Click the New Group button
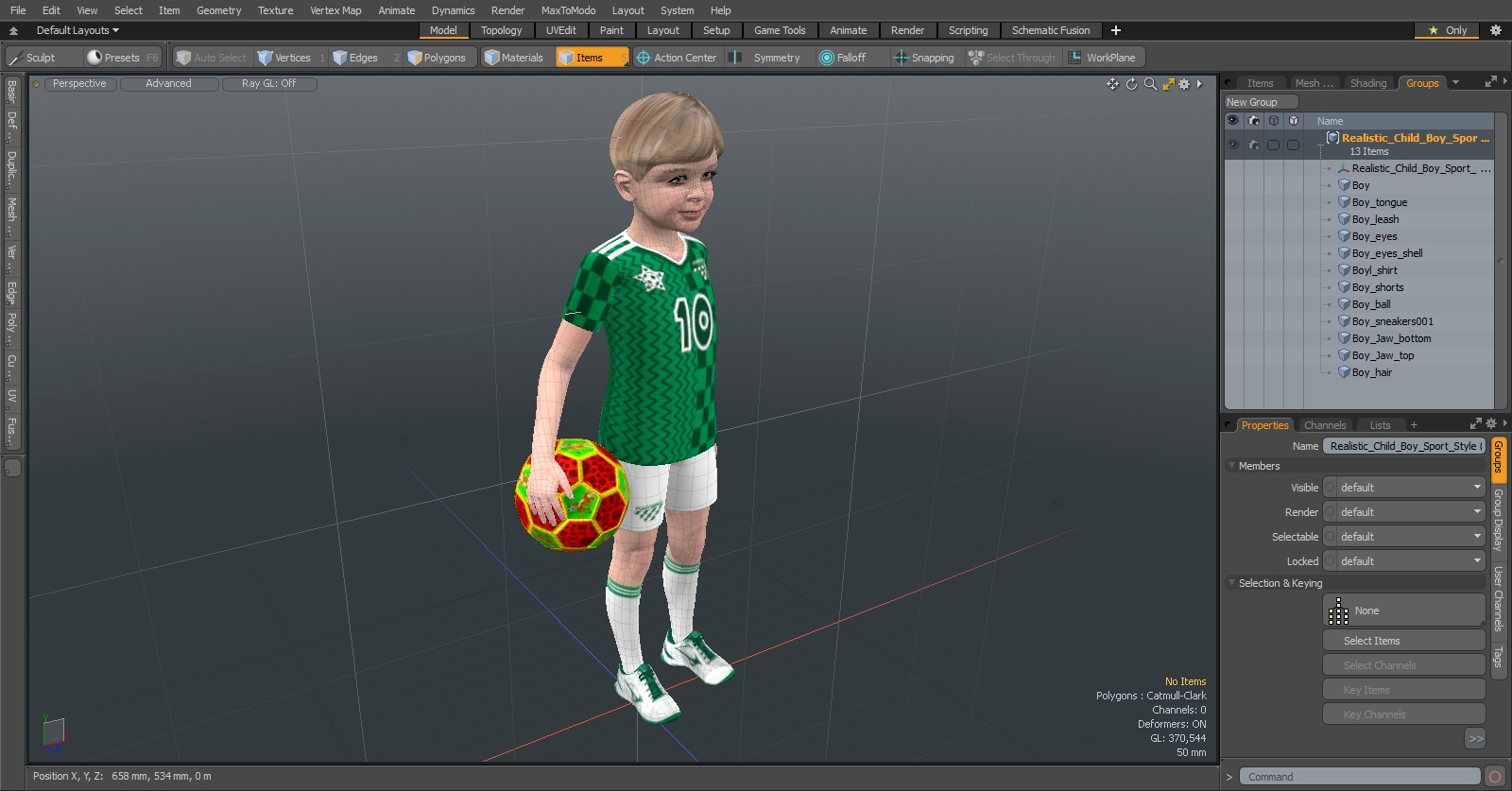The height and width of the screenshot is (791, 1512). pyautogui.click(x=1262, y=102)
